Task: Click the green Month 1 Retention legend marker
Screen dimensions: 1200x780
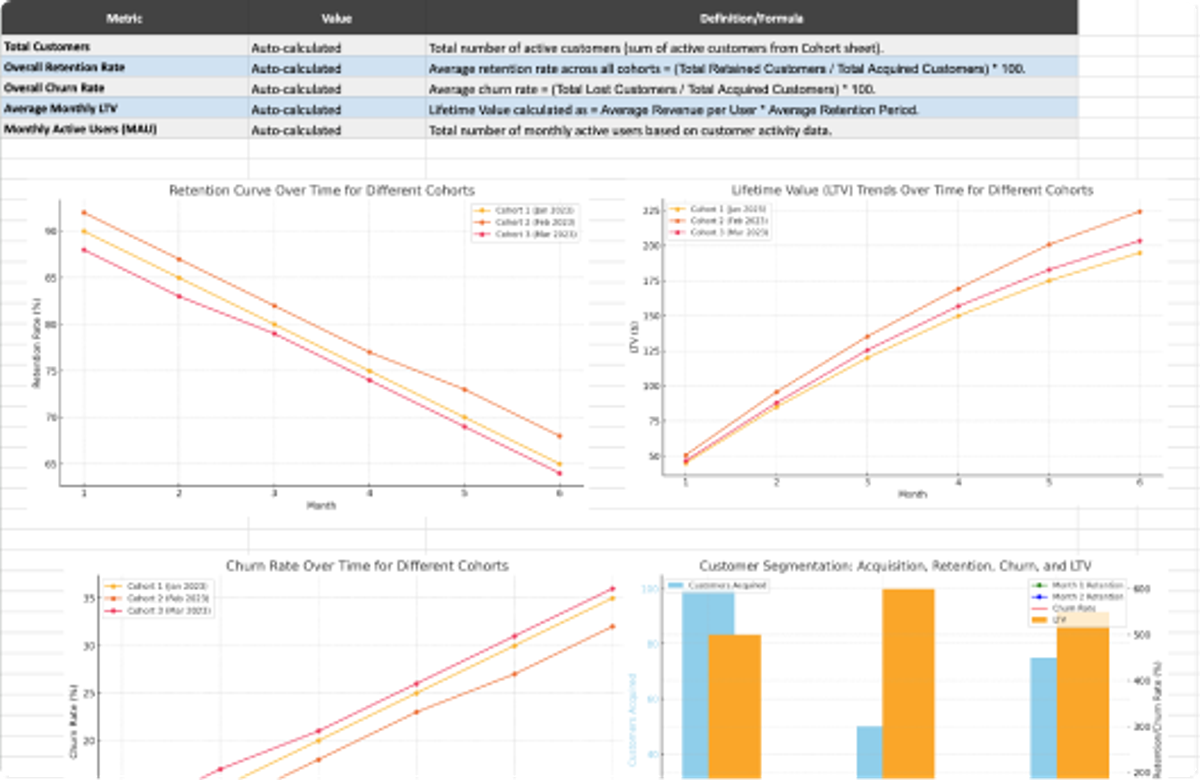Action: tap(1040, 585)
